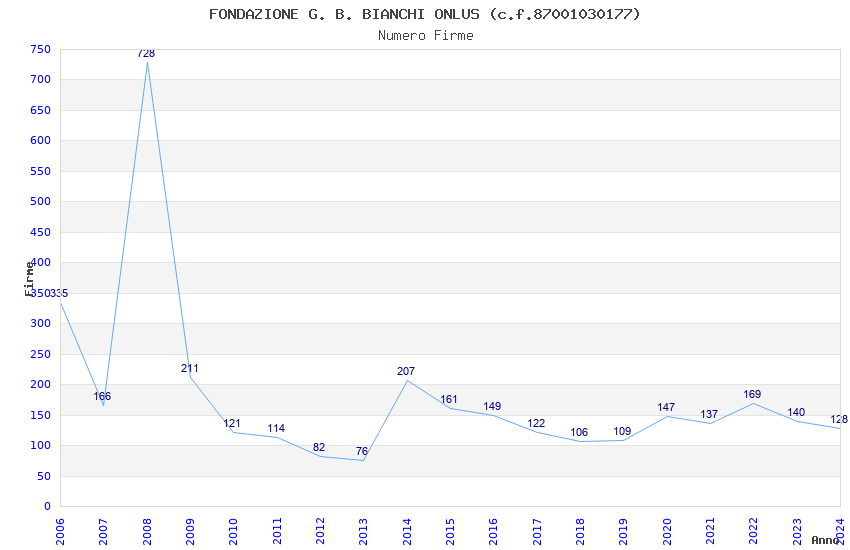Click the y-axis value 500
850x550 pixels.
(41, 202)
